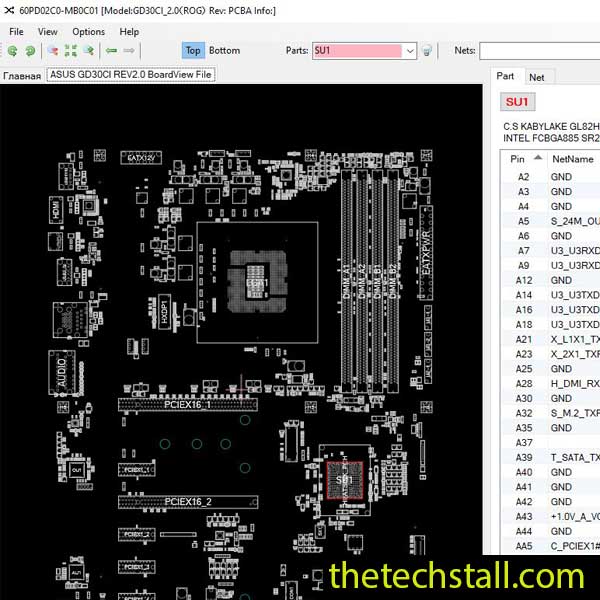Click the grey forward navigation arrow

pos(129,51)
